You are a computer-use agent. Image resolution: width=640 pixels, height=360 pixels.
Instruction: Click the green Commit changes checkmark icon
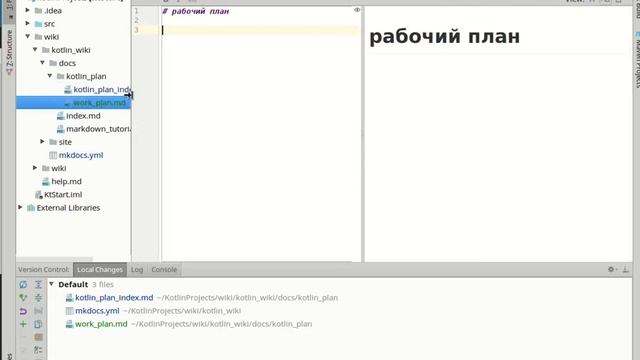[x=23, y=298]
